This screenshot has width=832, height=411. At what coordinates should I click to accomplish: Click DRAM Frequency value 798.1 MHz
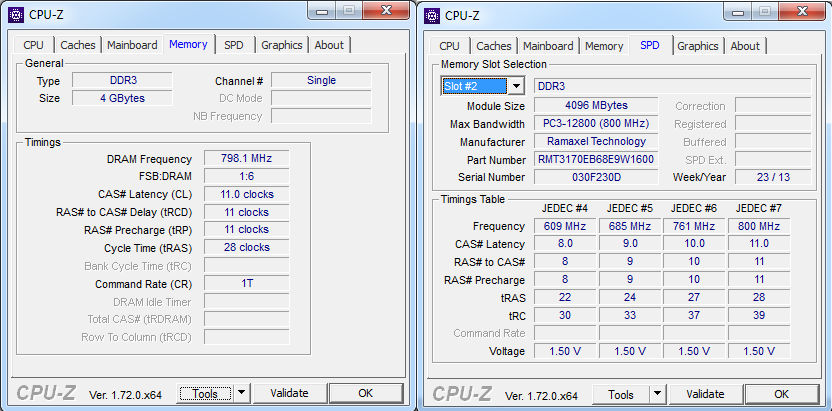tap(247, 159)
